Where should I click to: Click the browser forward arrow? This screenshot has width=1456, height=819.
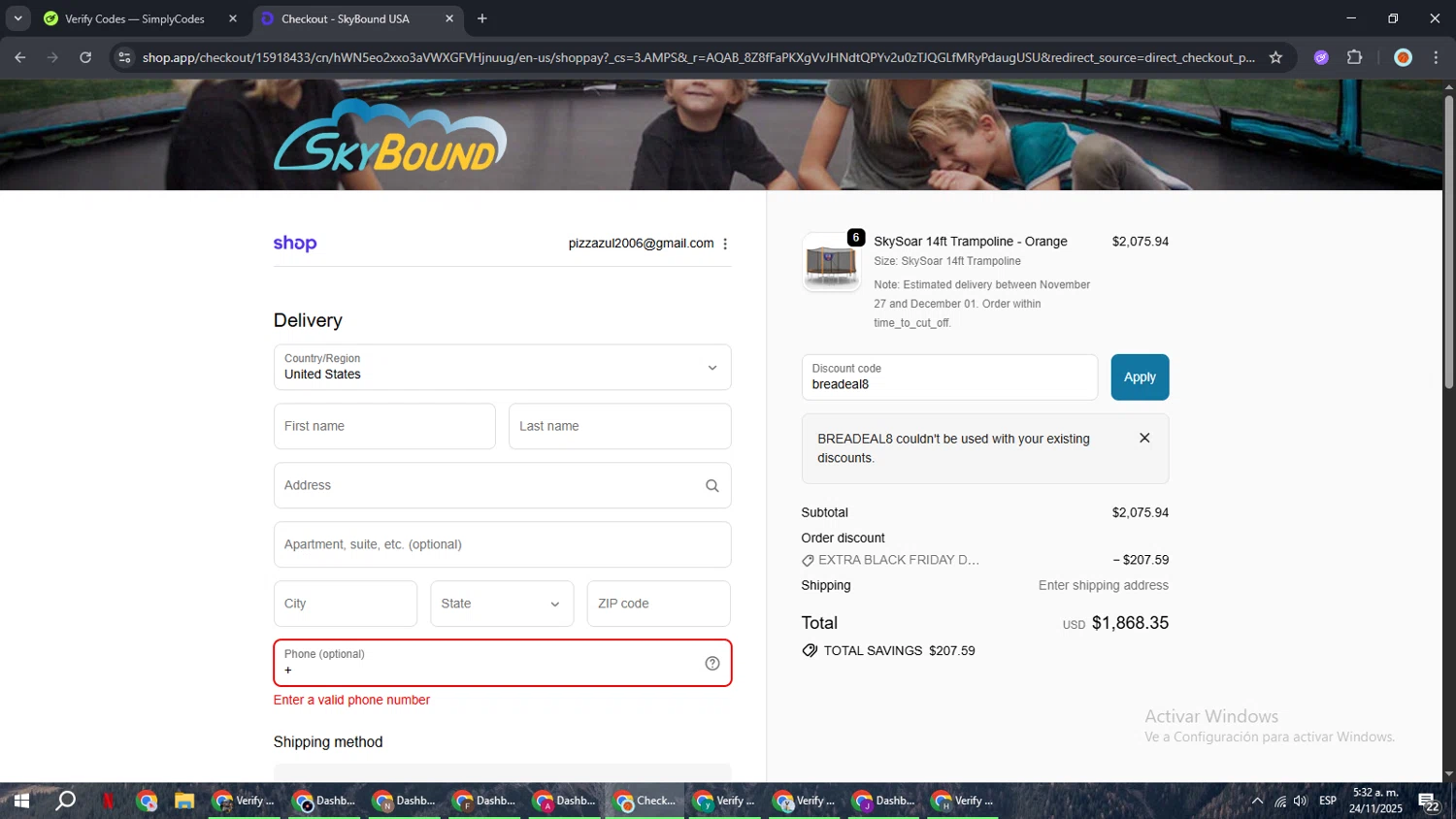(x=52, y=58)
